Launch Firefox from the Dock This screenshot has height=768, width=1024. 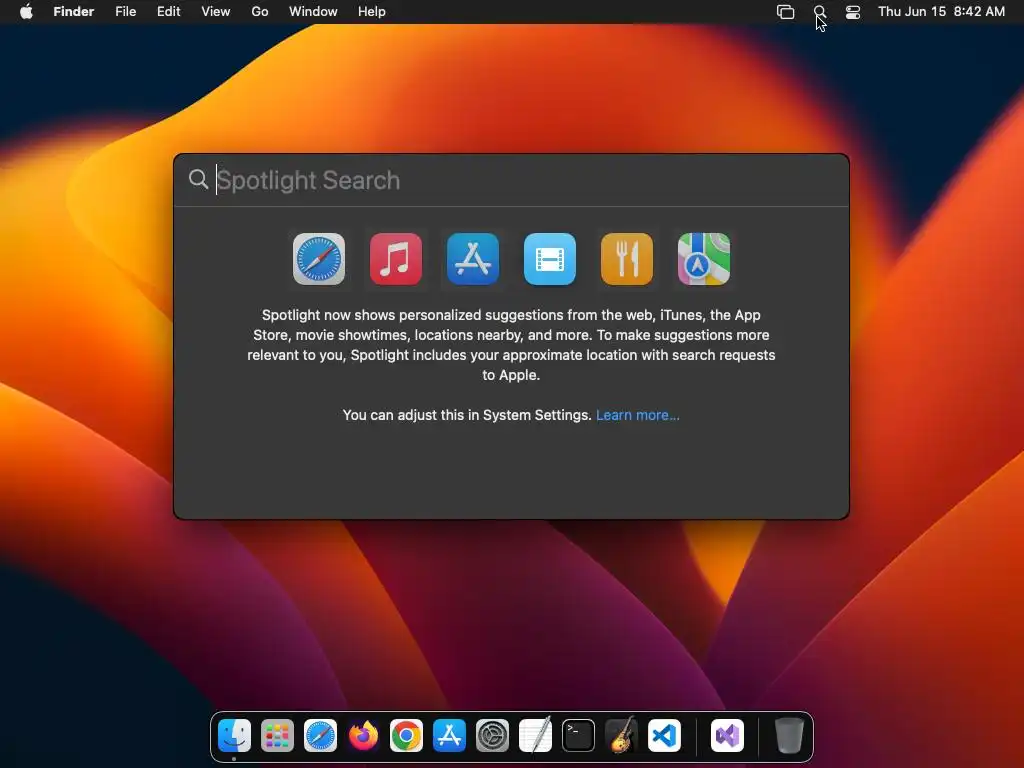(363, 735)
